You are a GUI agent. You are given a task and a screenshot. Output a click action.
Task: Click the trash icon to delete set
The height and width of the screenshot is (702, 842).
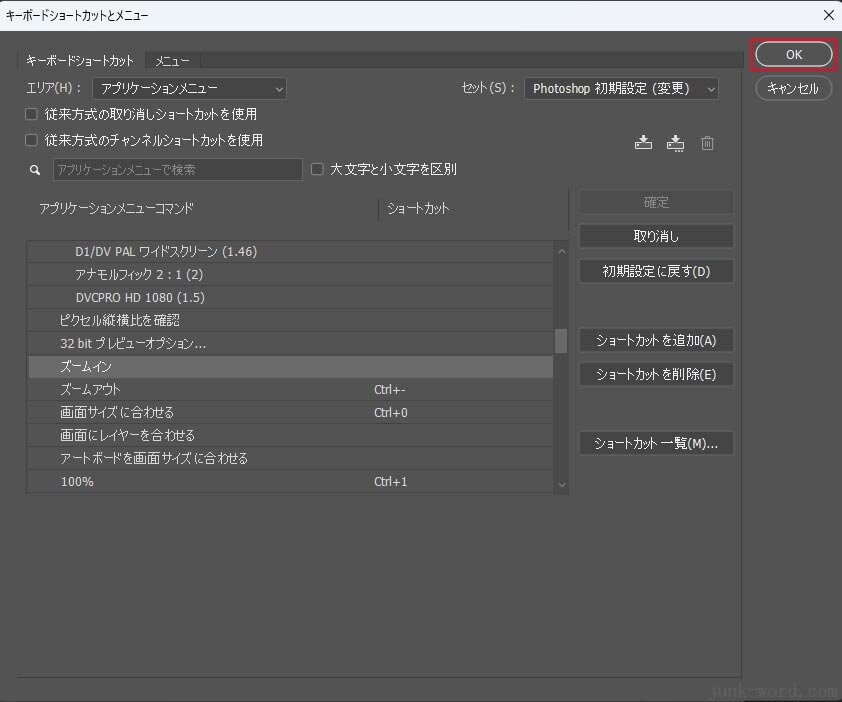click(x=708, y=143)
